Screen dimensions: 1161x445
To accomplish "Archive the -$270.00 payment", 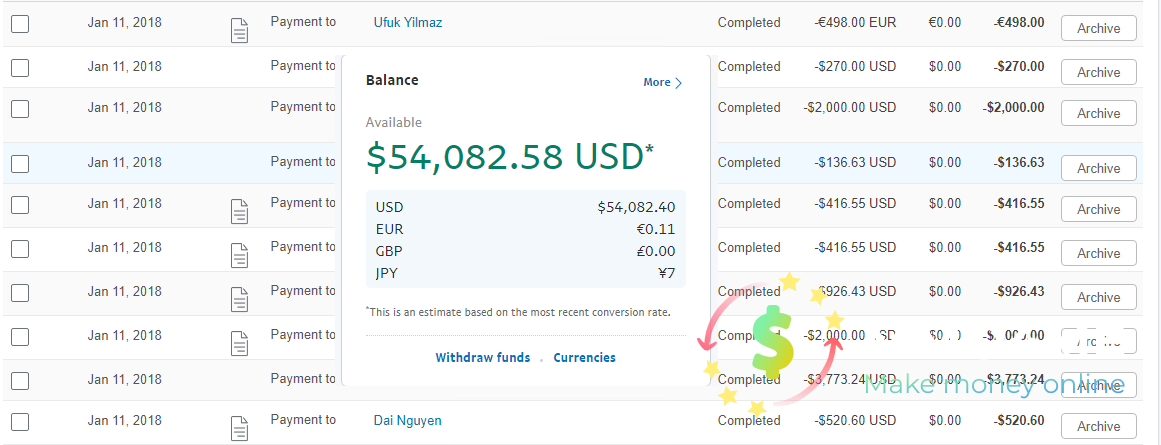I will pyautogui.click(x=1098, y=73).
